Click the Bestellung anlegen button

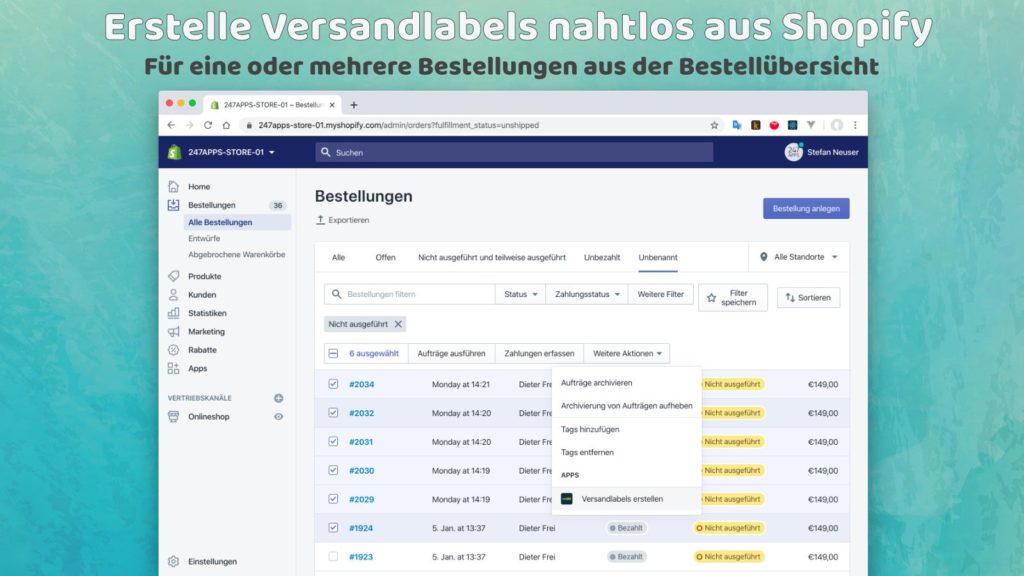pyautogui.click(x=806, y=208)
